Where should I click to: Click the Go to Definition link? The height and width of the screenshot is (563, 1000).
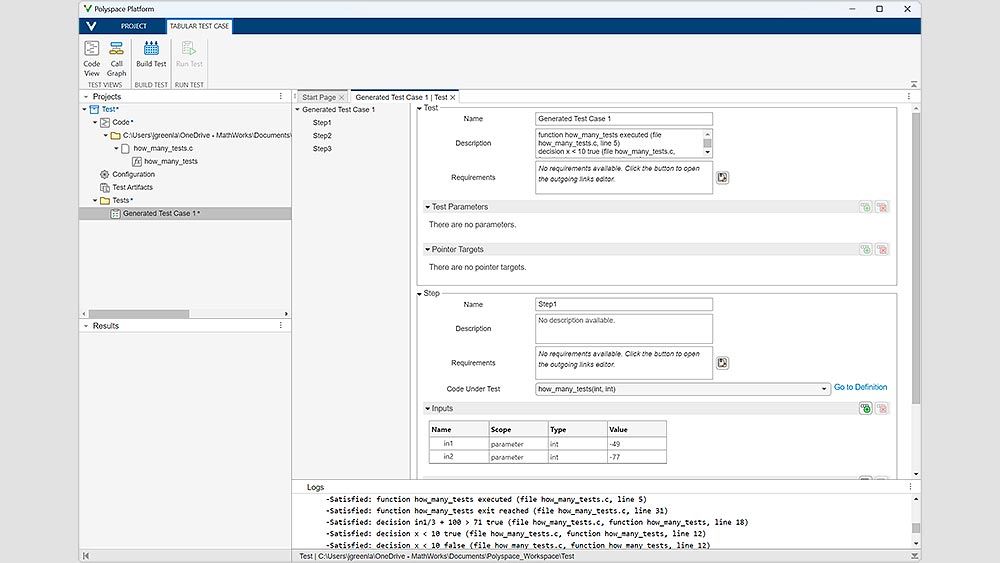click(860, 388)
